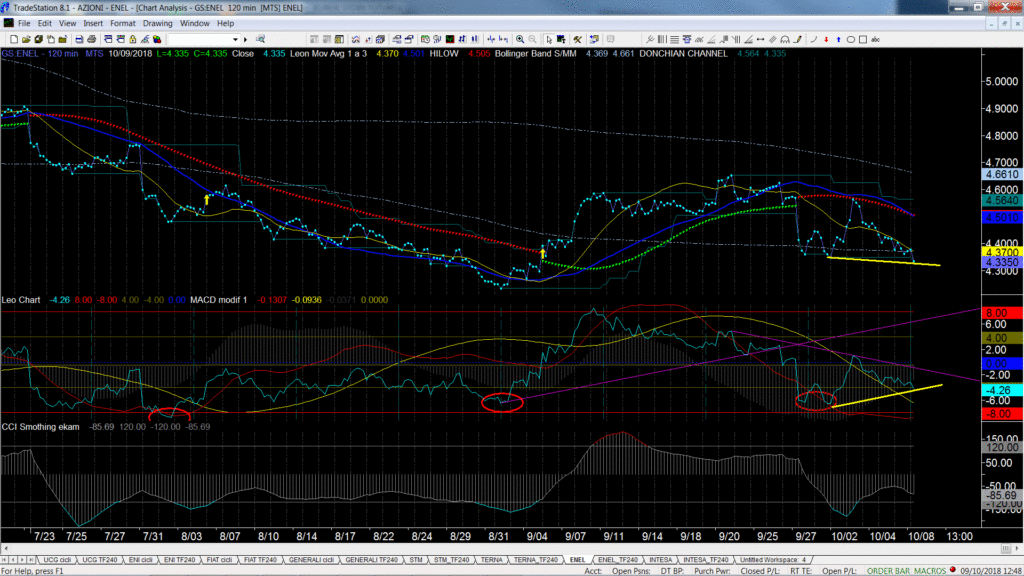Switch to the STM tab
This screenshot has width=1024, height=576.
416,560
